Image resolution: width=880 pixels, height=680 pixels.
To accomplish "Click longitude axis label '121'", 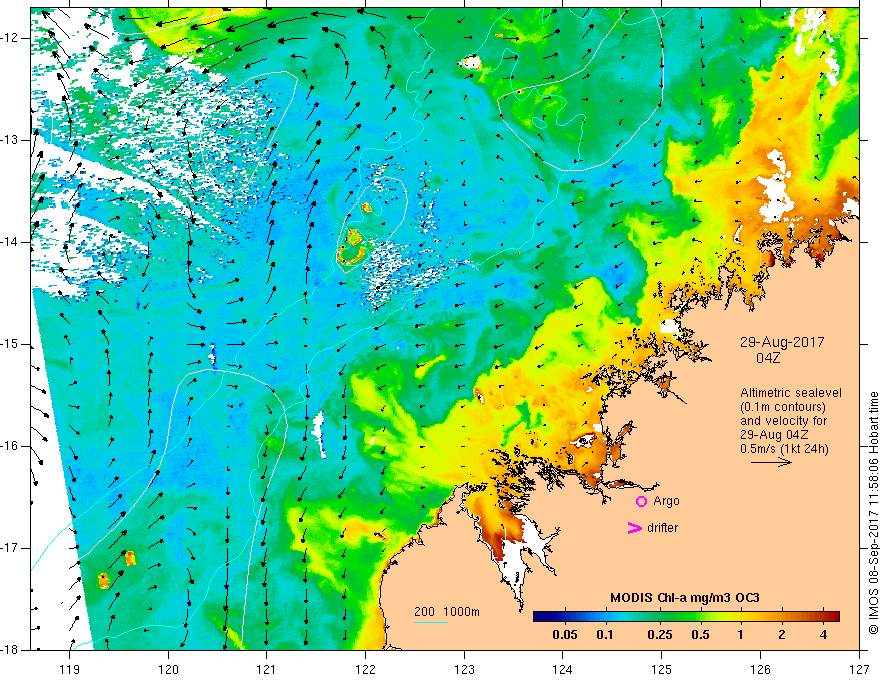I will pos(267,669).
